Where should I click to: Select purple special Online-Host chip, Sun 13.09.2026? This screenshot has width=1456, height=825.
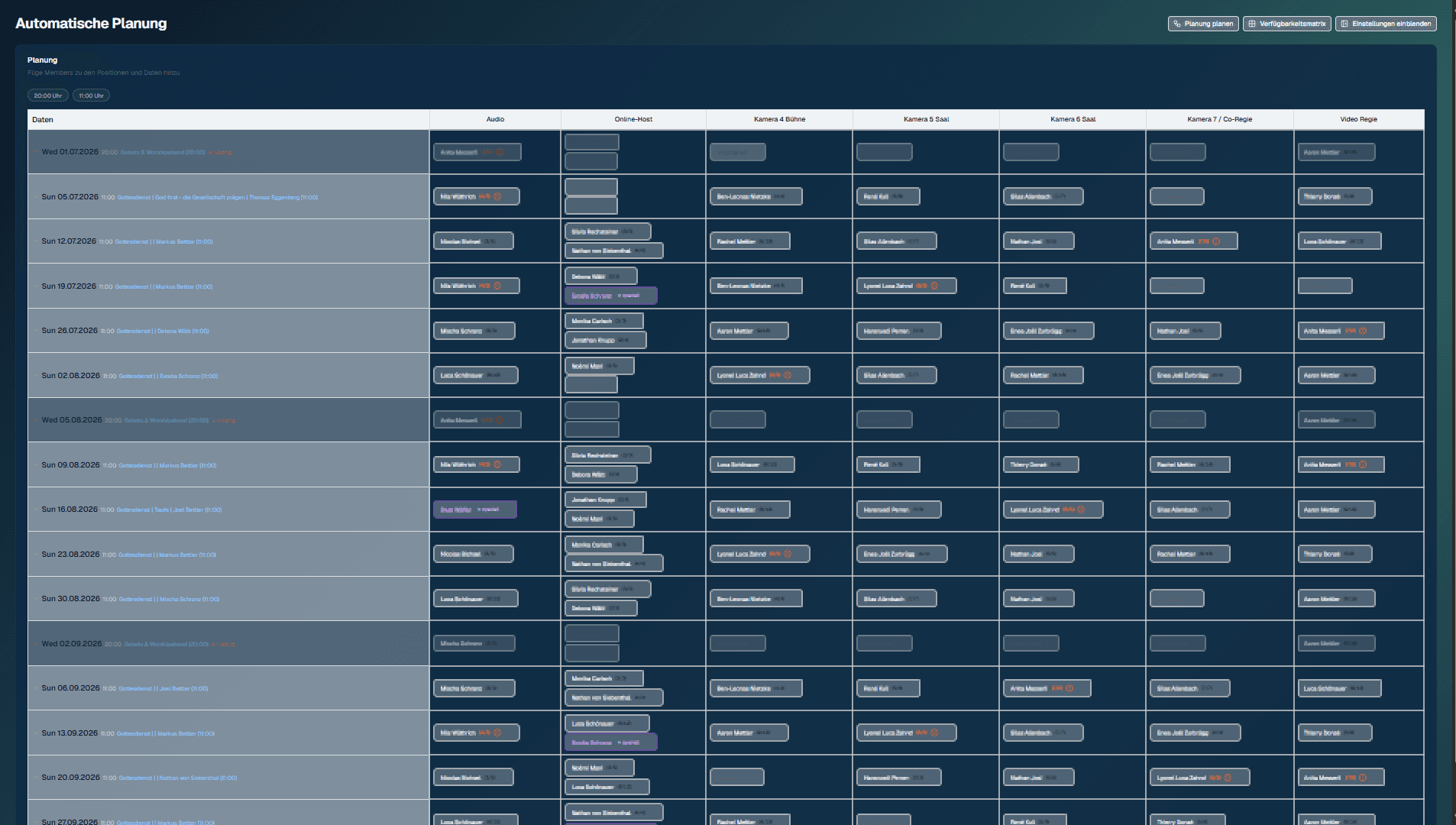coord(611,742)
